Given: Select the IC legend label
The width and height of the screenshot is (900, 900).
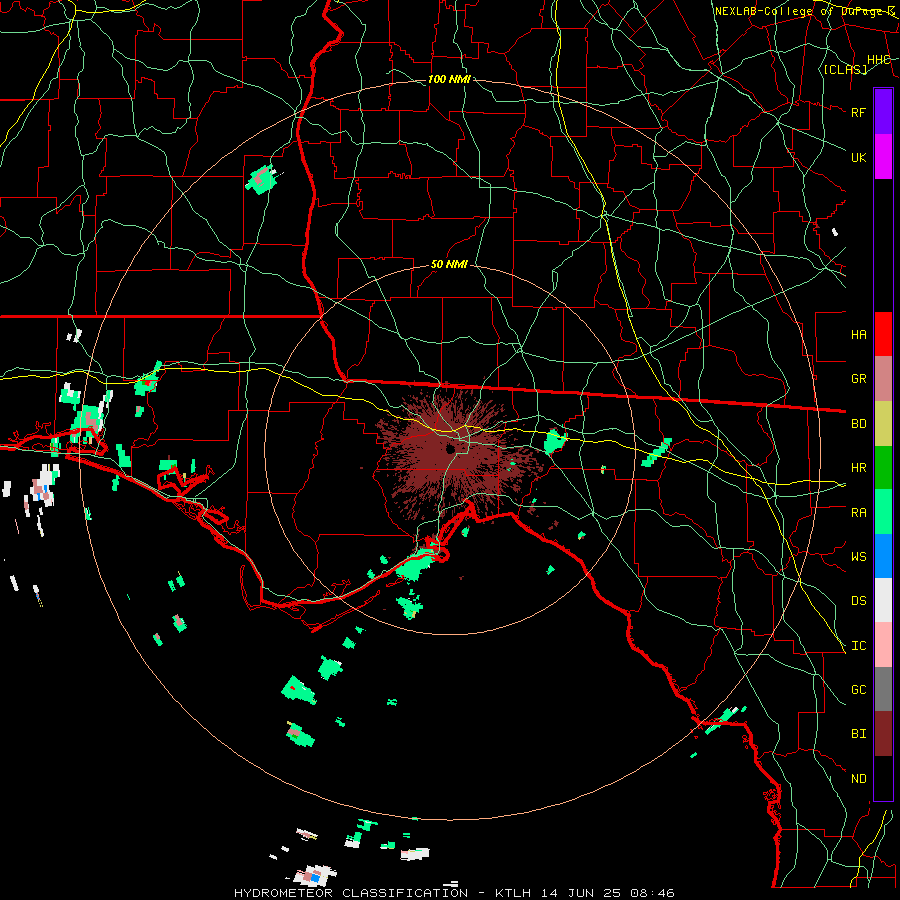Looking at the screenshot, I should pos(858,646).
